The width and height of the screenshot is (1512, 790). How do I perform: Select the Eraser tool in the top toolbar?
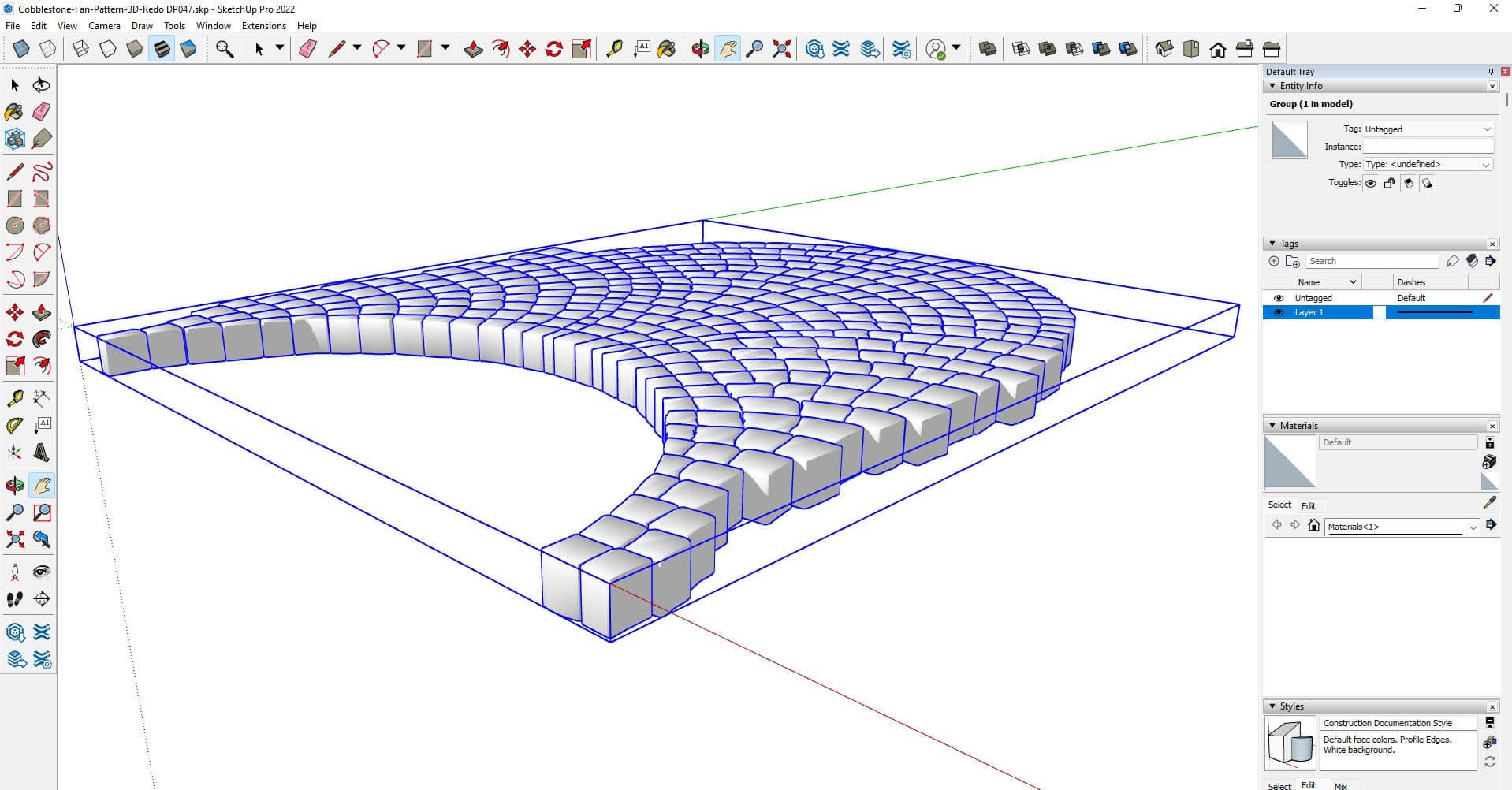307,49
